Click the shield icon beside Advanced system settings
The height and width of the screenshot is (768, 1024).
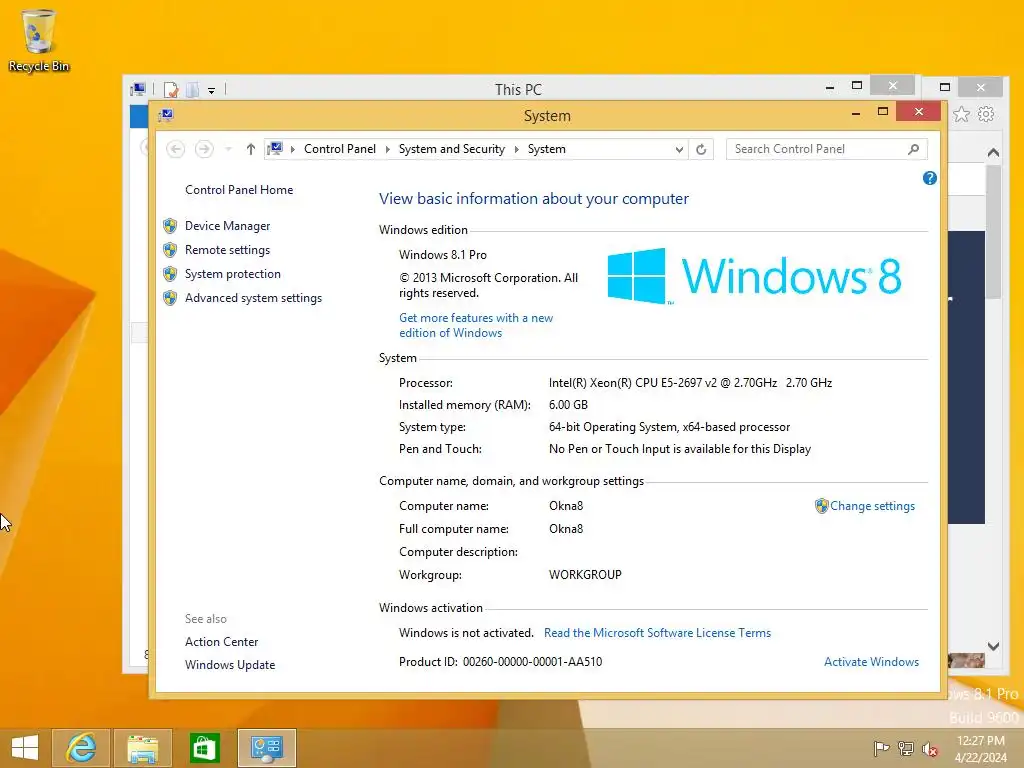[x=170, y=298]
